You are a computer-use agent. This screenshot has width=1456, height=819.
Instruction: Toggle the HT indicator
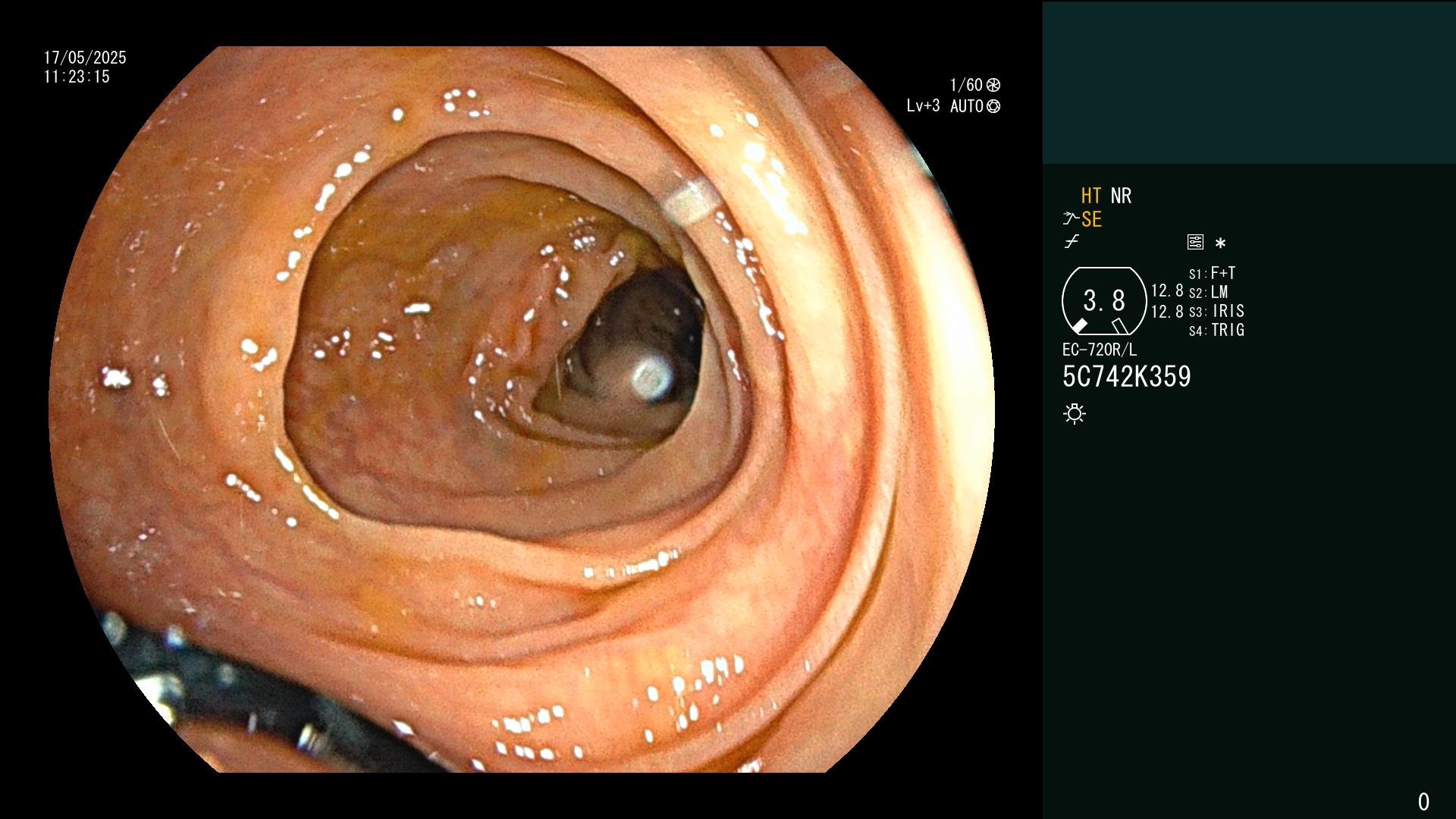point(1091,196)
